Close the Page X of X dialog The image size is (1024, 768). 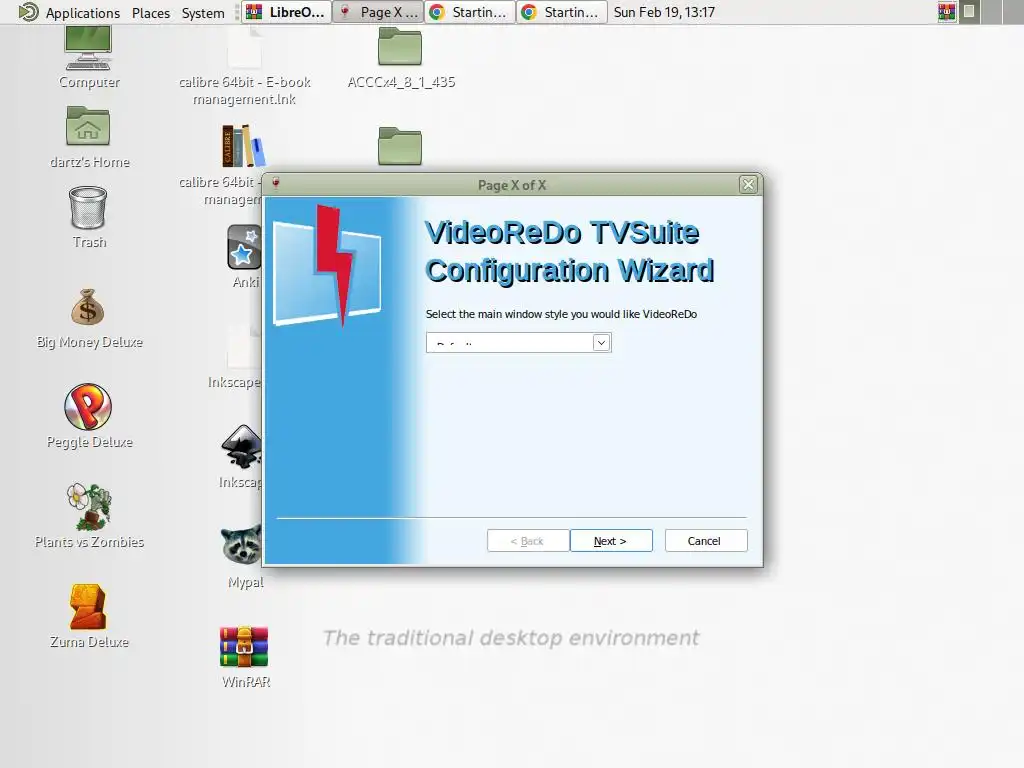(x=748, y=185)
